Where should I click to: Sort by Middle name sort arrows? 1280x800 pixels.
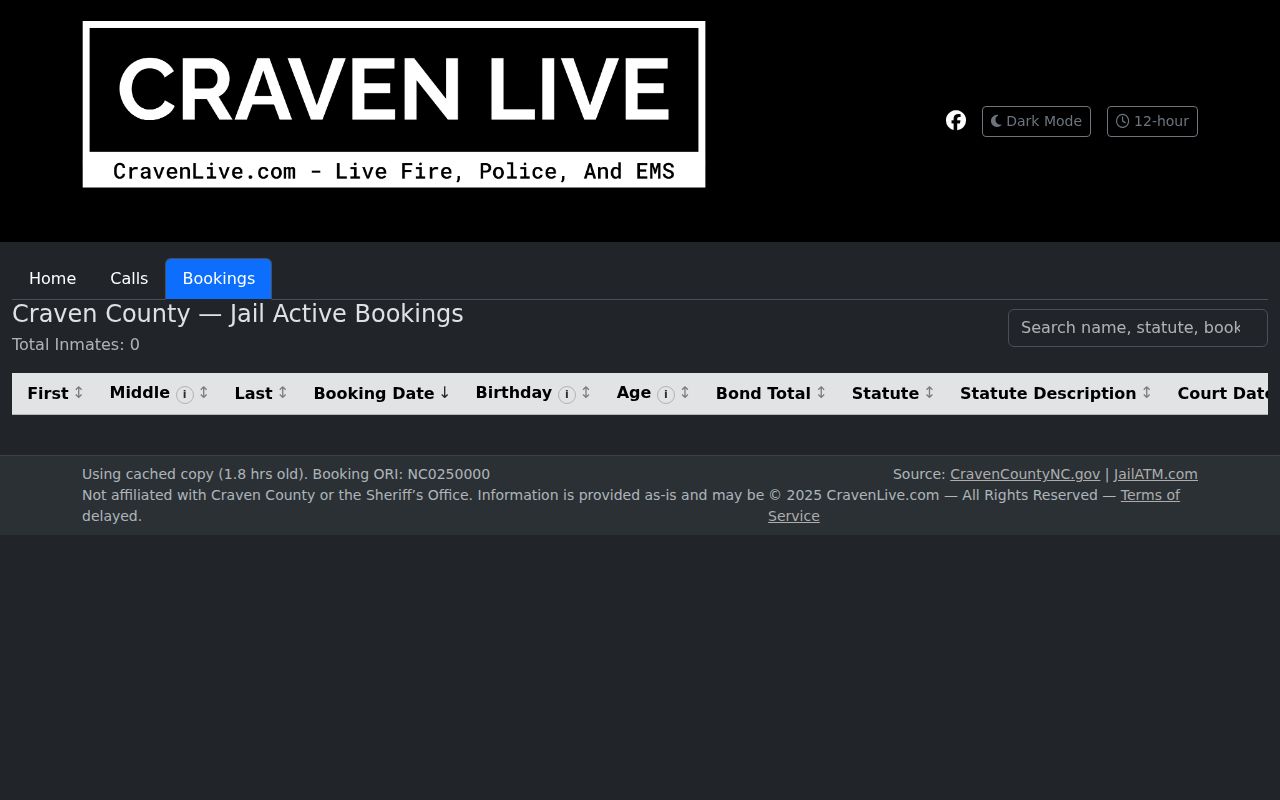click(204, 392)
